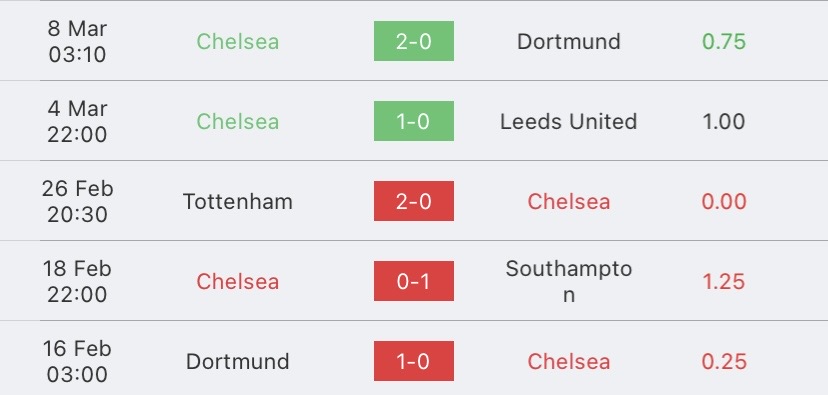Screen dimensions: 828x395
Task: Select Chelsea in the 18 Feb match
Action: pyautogui.click(x=238, y=281)
